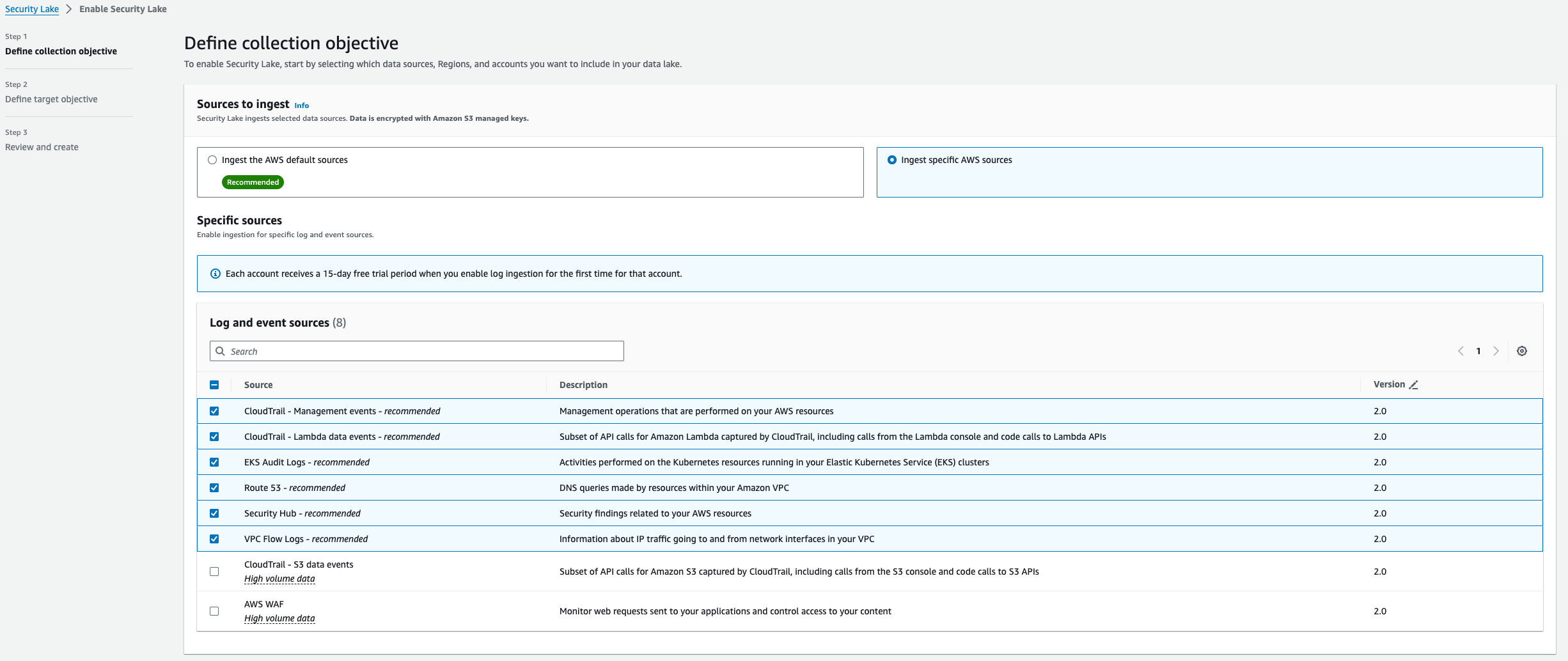Click 'Route 53 - recommended' source name
Viewport: 1568px width, 661px height.
[295, 488]
